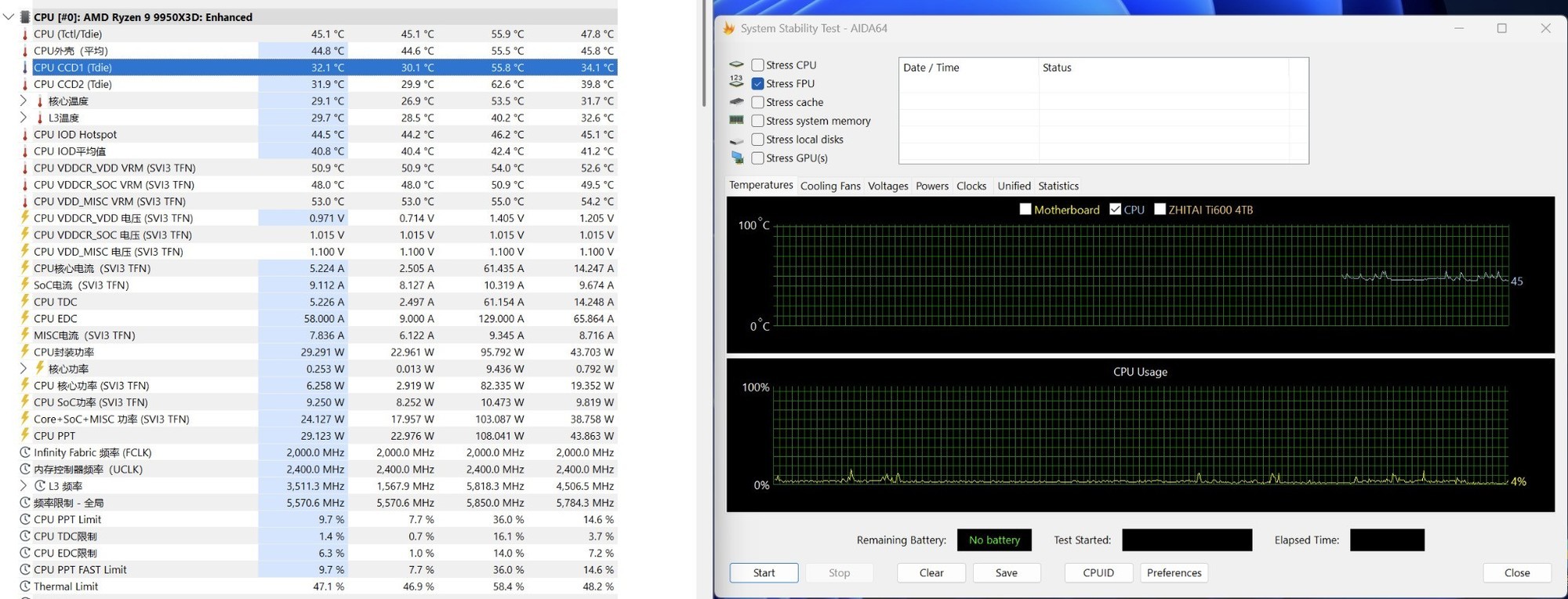Open the Powers tab
Image resolution: width=1568 pixels, height=599 pixels.
click(x=932, y=186)
